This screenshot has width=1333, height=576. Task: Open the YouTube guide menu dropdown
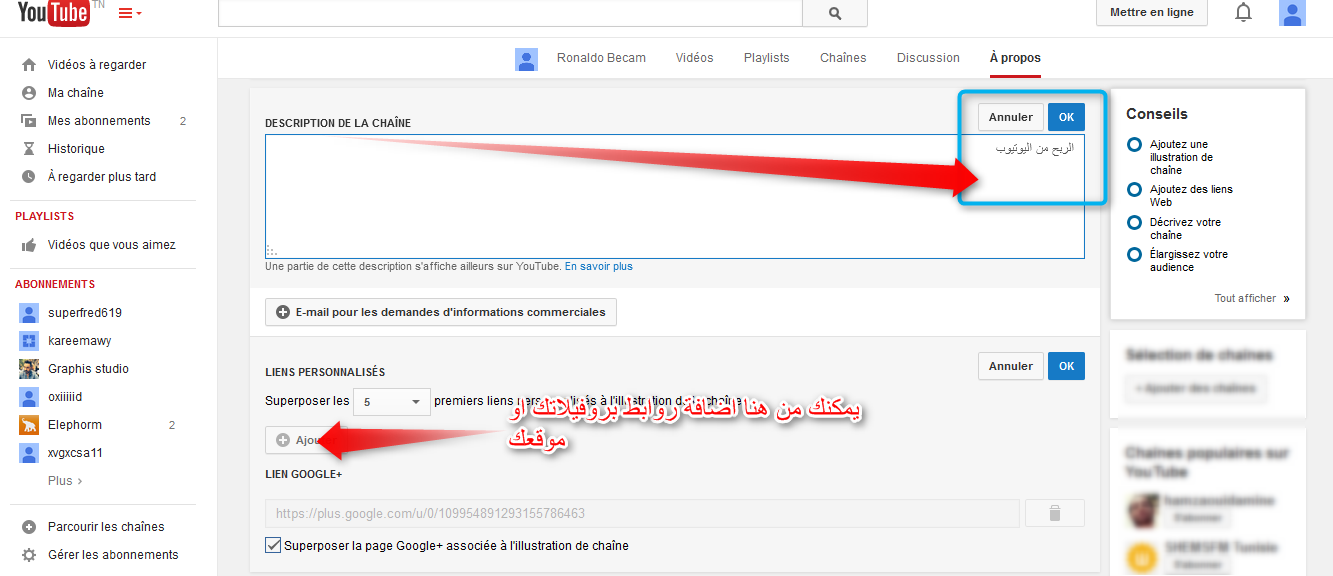coord(130,13)
